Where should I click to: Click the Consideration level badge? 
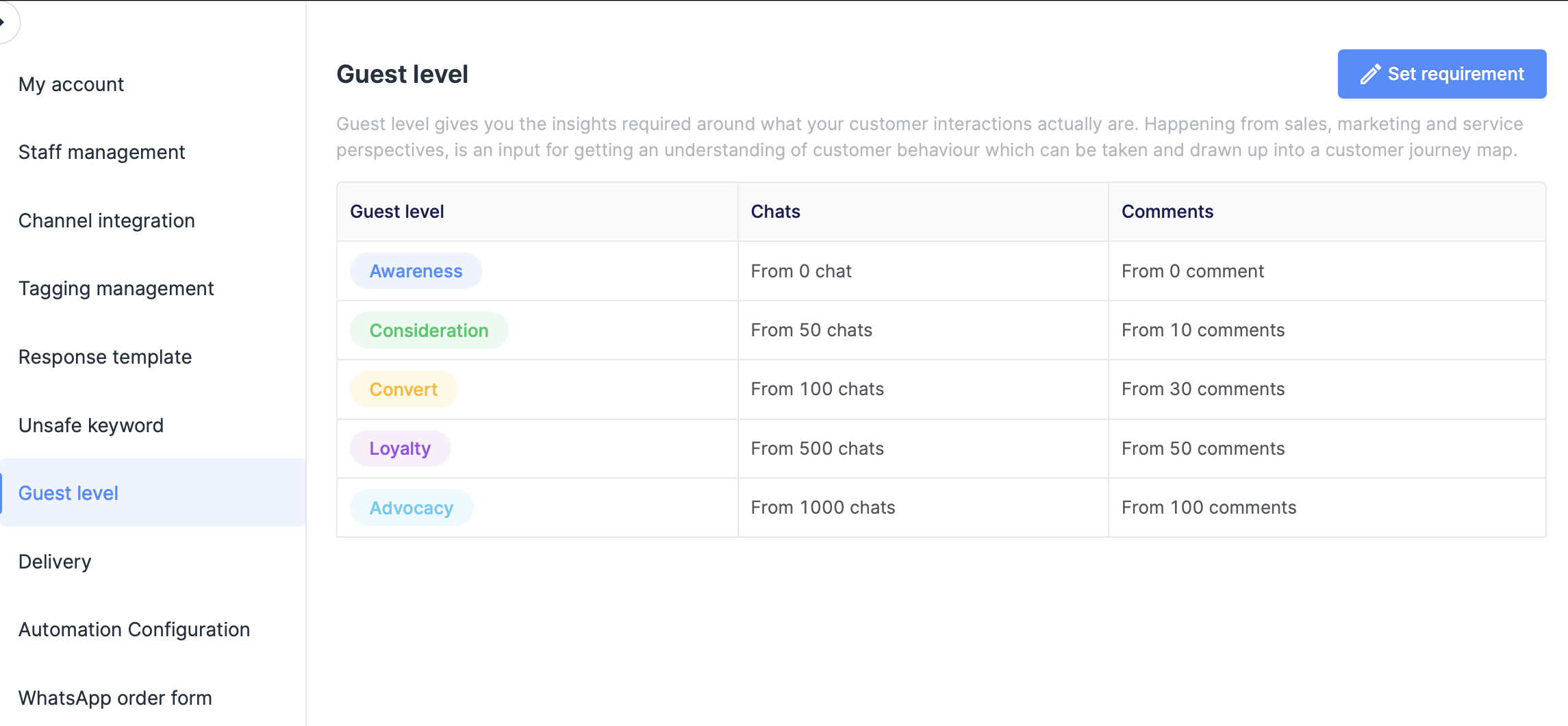coord(429,330)
